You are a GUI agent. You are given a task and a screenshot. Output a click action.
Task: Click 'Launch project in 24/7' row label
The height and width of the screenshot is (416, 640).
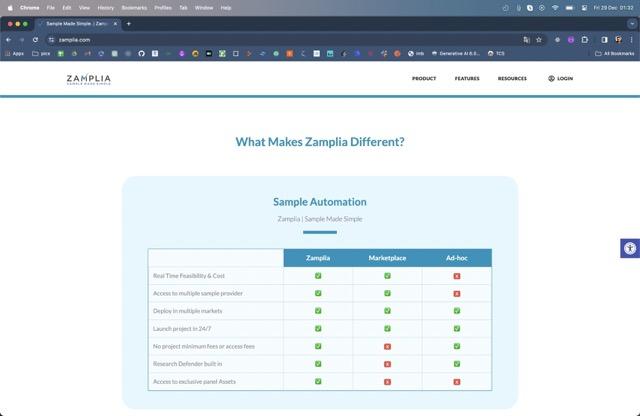click(182, 329)
